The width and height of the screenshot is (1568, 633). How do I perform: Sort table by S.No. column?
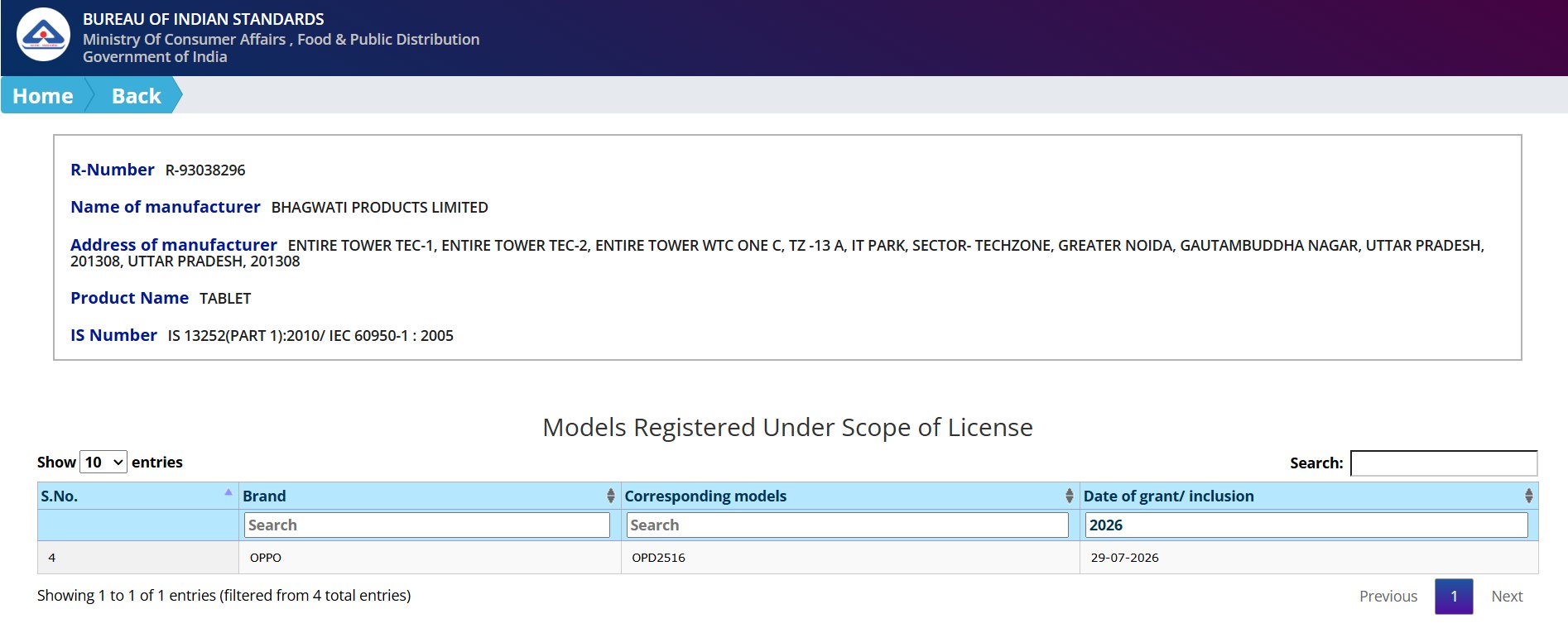click(x=137, y=496)
